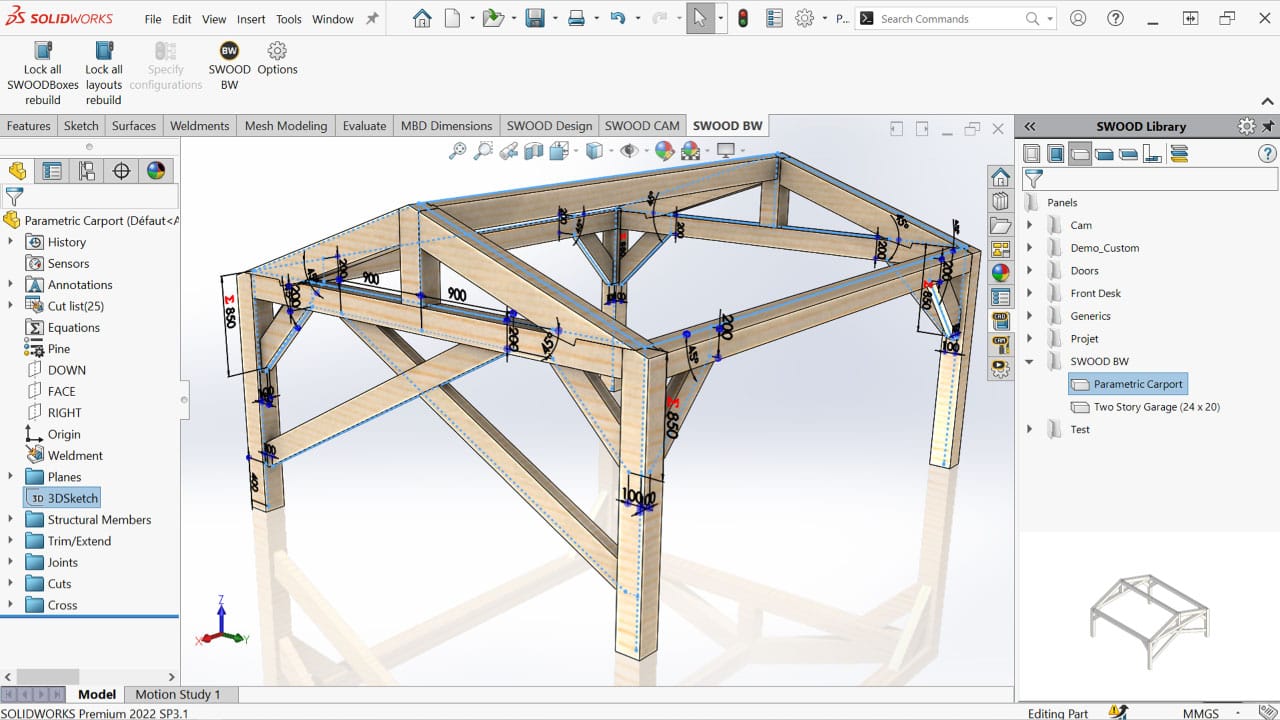Switch to the Weldments tab

point(199,126)
